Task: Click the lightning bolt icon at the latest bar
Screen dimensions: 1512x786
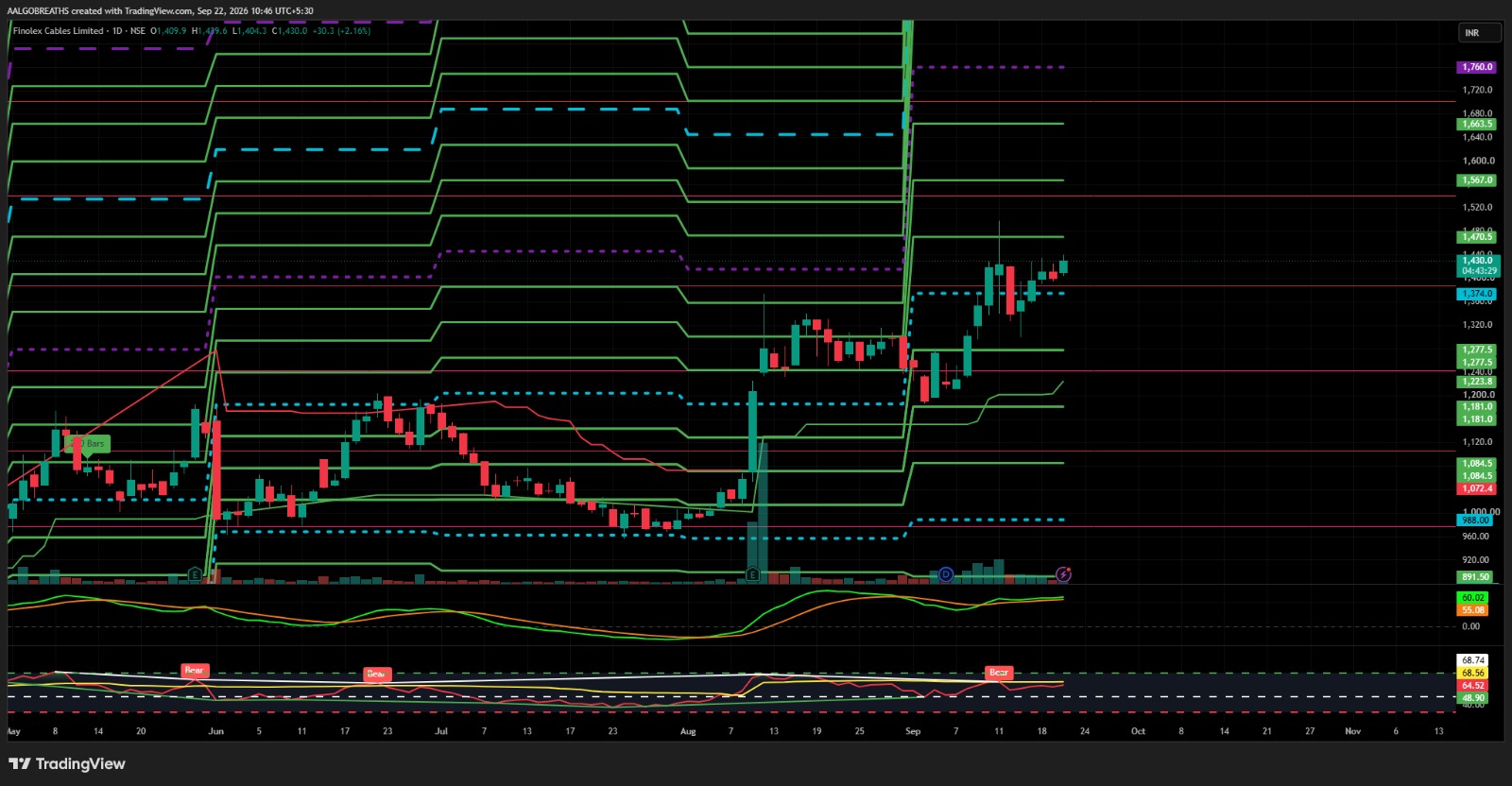Action: click(1063, 573)
